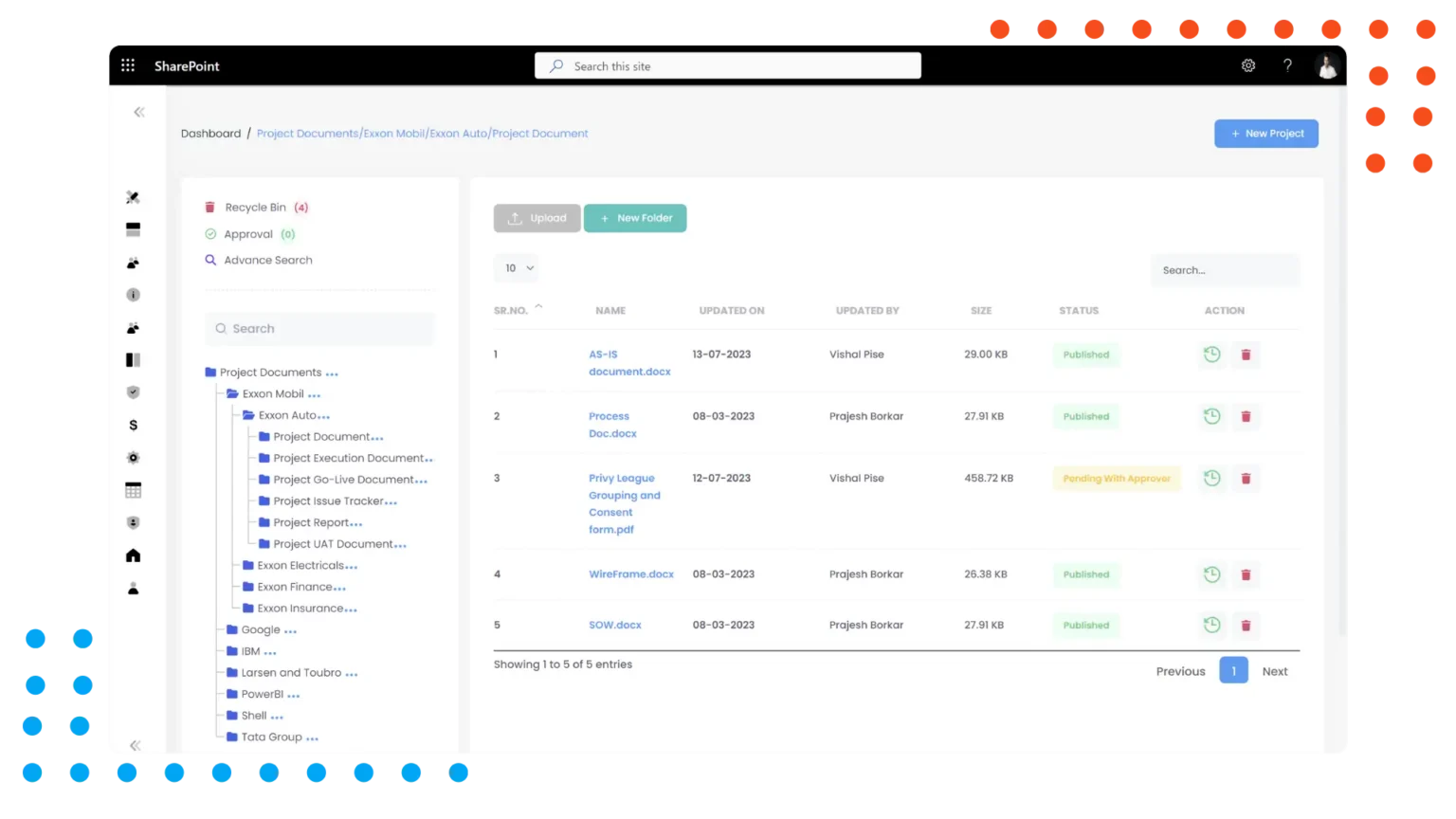
Task: View version history for WireFrame.docx
Action: pos(1211,574)
